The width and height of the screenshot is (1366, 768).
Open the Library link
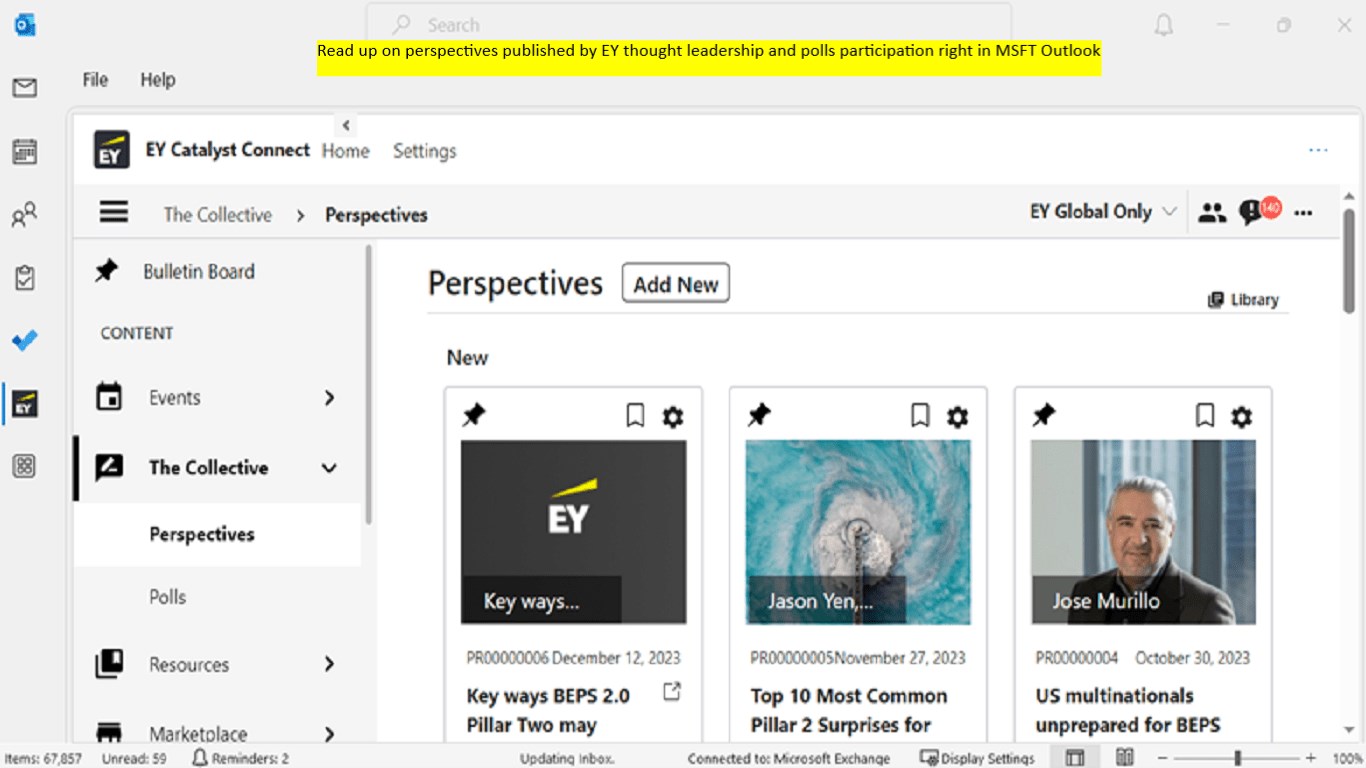point(1243,300)
